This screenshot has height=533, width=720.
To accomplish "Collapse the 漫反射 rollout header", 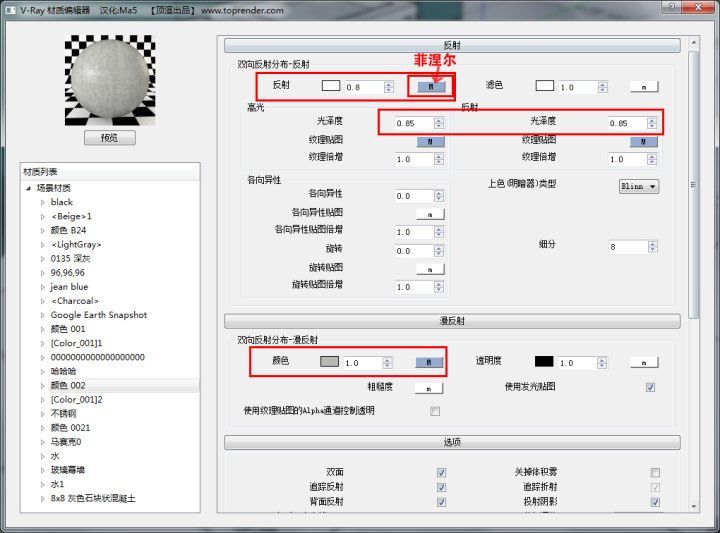I will click(x=451, y=321).
